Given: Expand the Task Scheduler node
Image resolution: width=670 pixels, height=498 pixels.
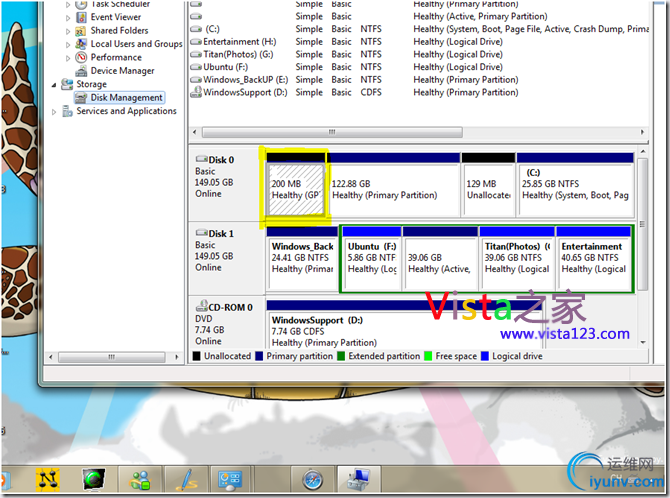Looking at the screenshot, I should pyautogui.click(x=68, y=5).
